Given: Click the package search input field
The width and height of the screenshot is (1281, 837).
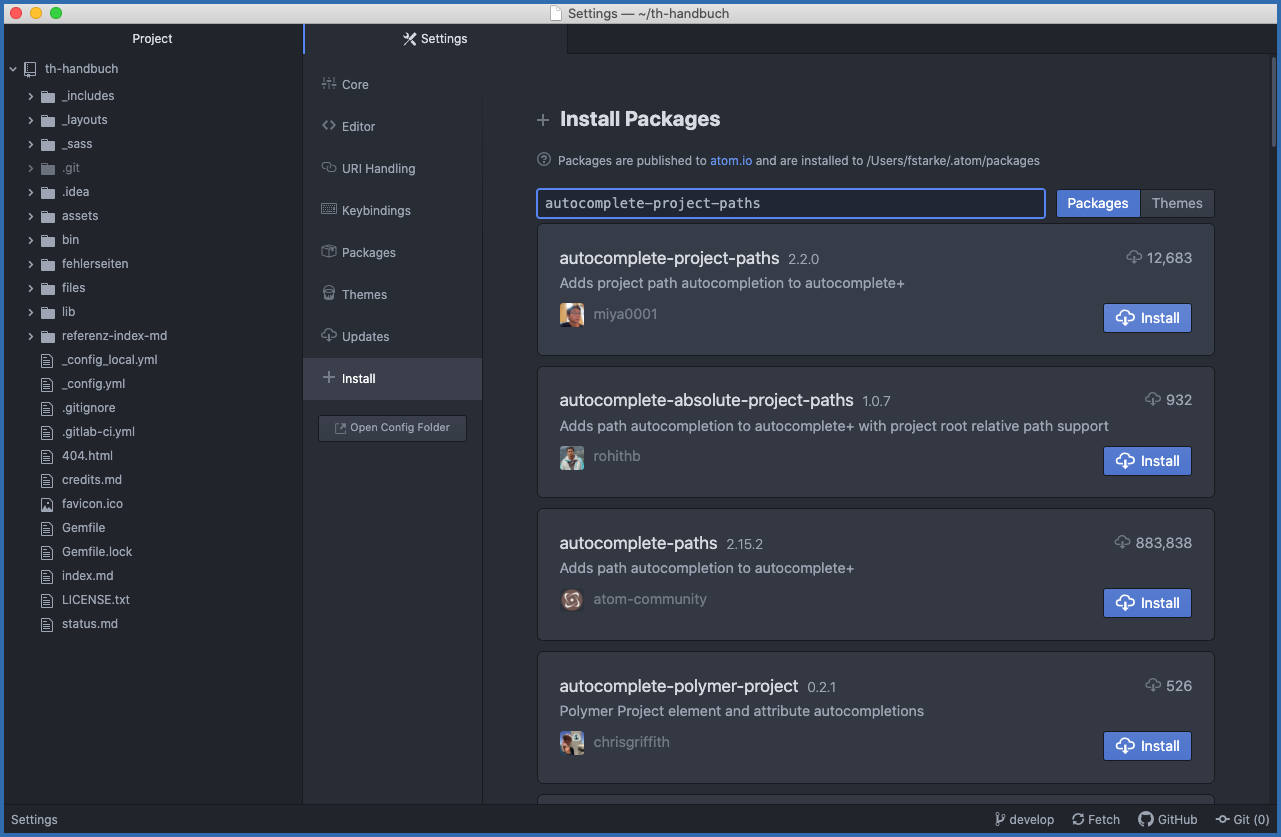Looking at the screenshot, I should click(790, 203).
